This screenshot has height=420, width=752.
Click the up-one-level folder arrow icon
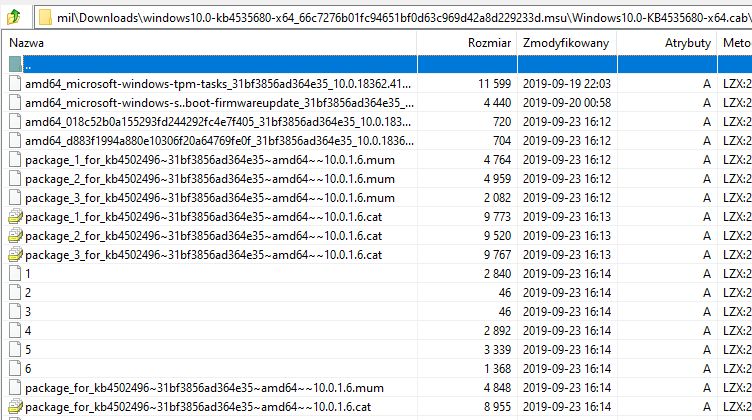click(14, 17)
